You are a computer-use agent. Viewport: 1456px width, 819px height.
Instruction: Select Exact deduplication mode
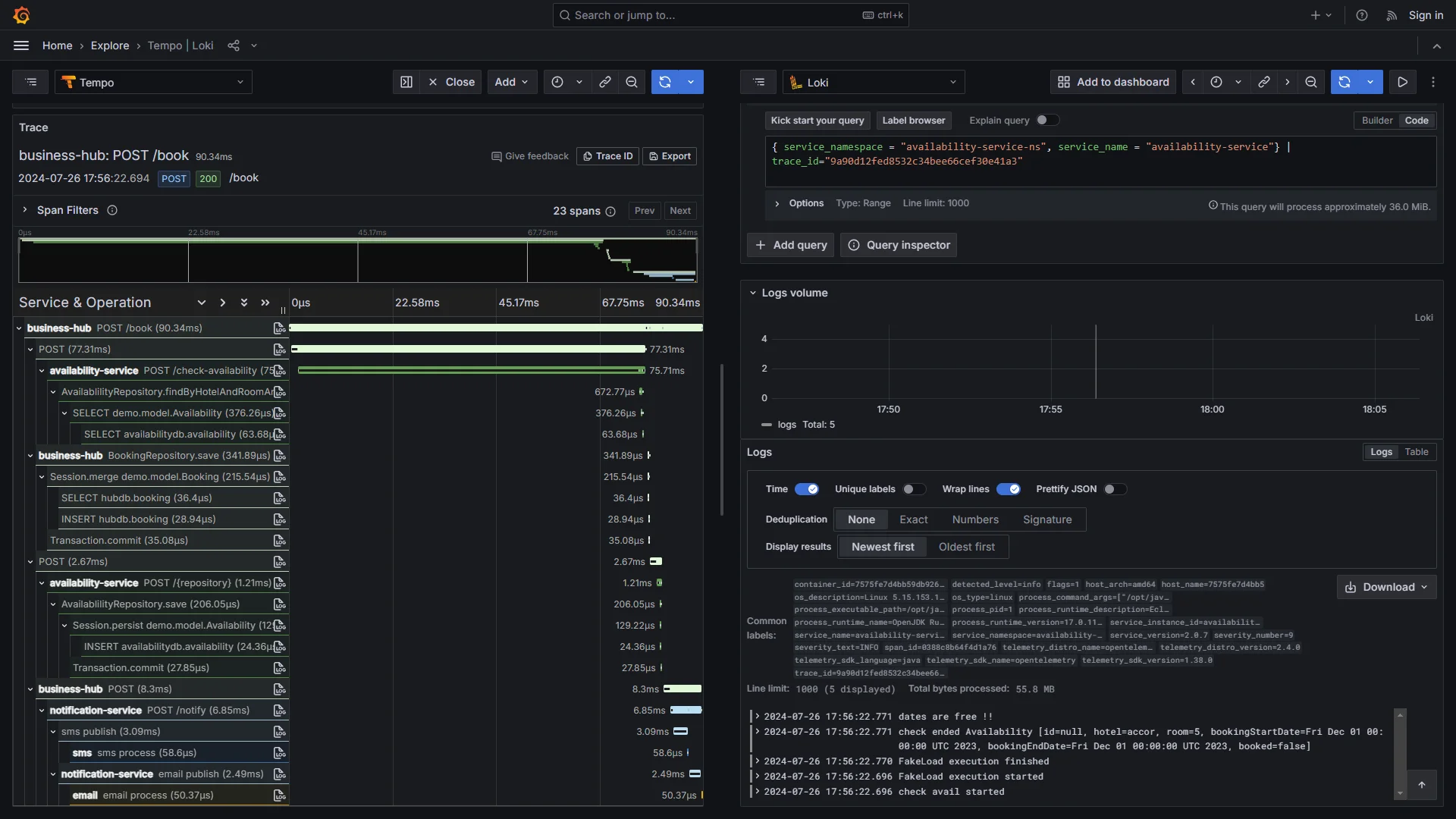[913, 519]
